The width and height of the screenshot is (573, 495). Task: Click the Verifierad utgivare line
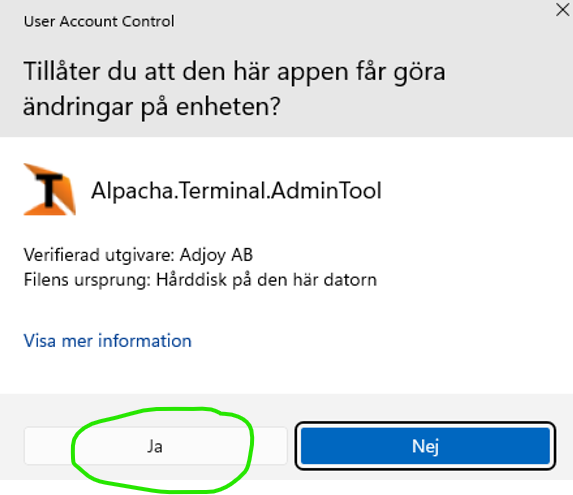tap(138, 255)
